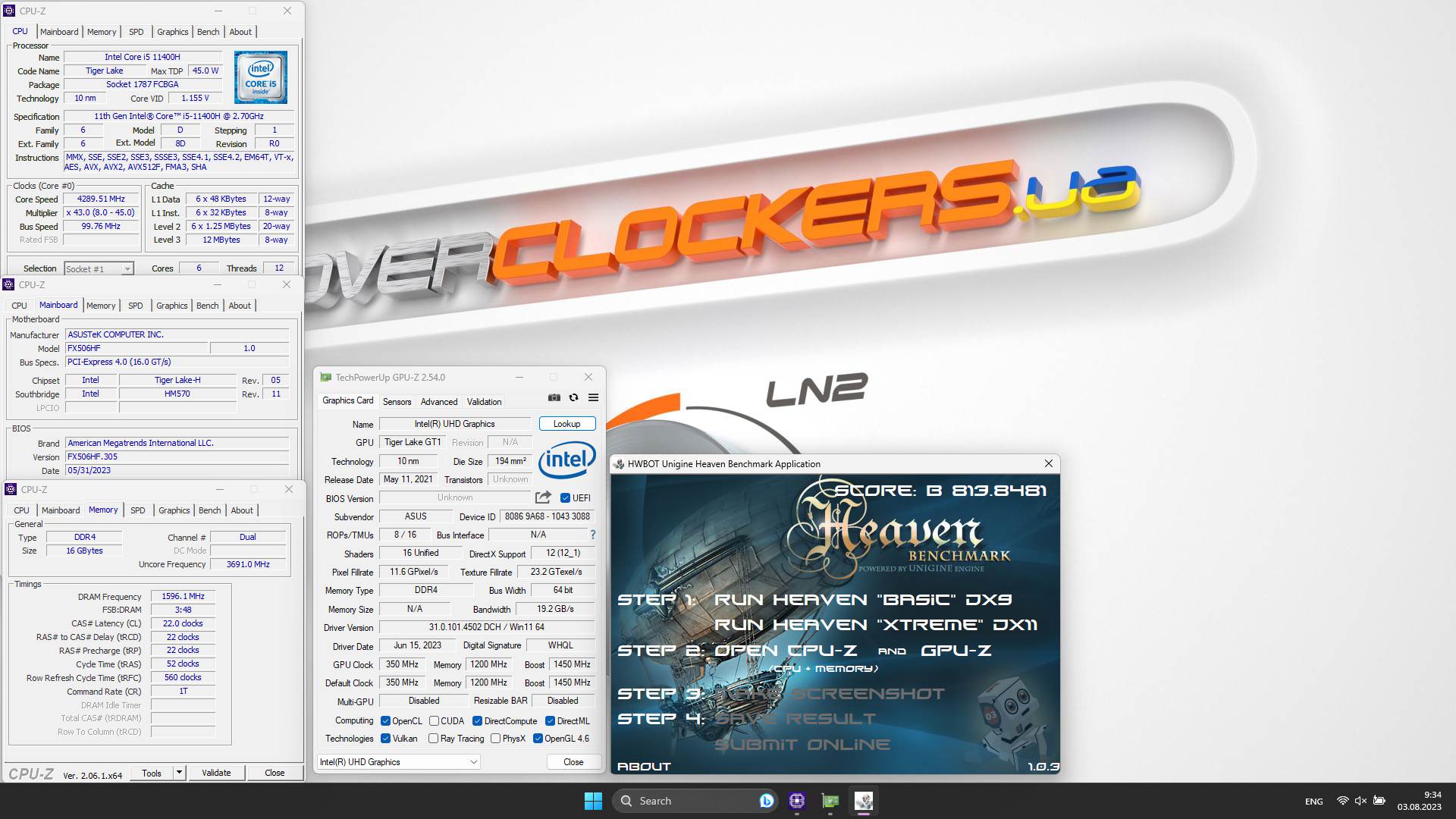The width and height of the screenshot is (1456, 819).
Task: Open the Windows Start menu
Action: click(x=593, y=801)
